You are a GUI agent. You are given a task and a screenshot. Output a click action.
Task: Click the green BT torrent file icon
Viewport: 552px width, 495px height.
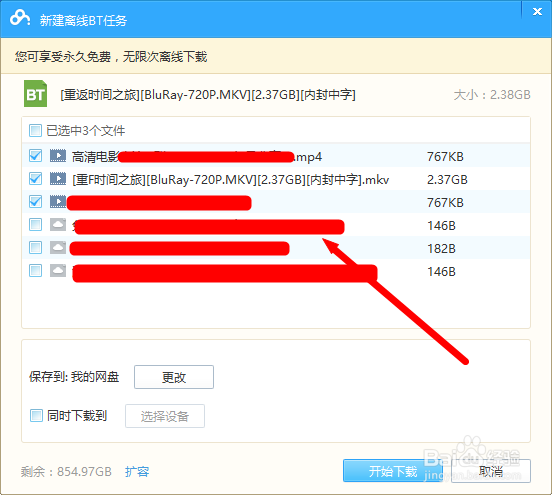[x=35, y=94]
